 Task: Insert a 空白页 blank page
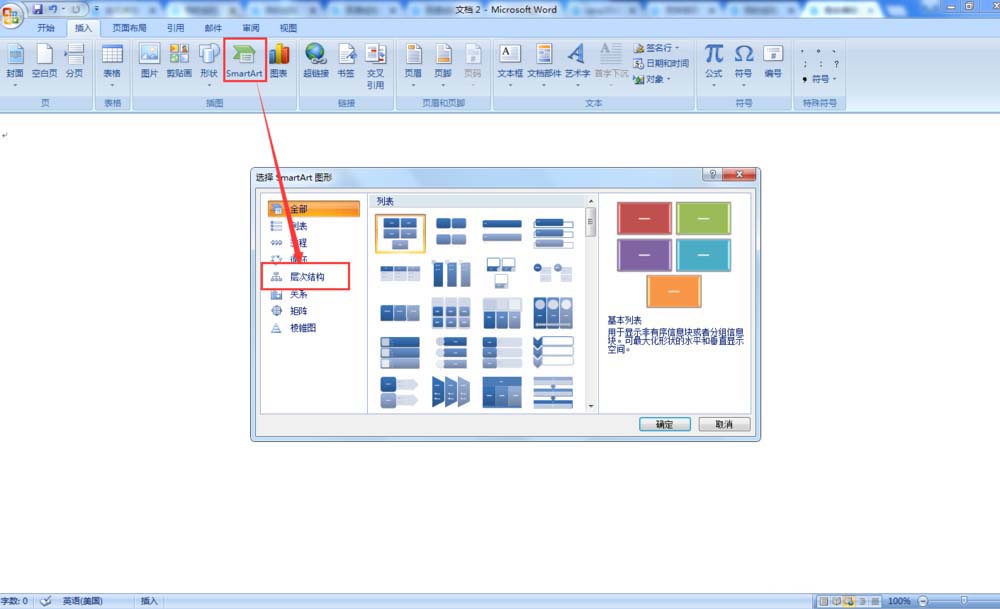[45, 62]
